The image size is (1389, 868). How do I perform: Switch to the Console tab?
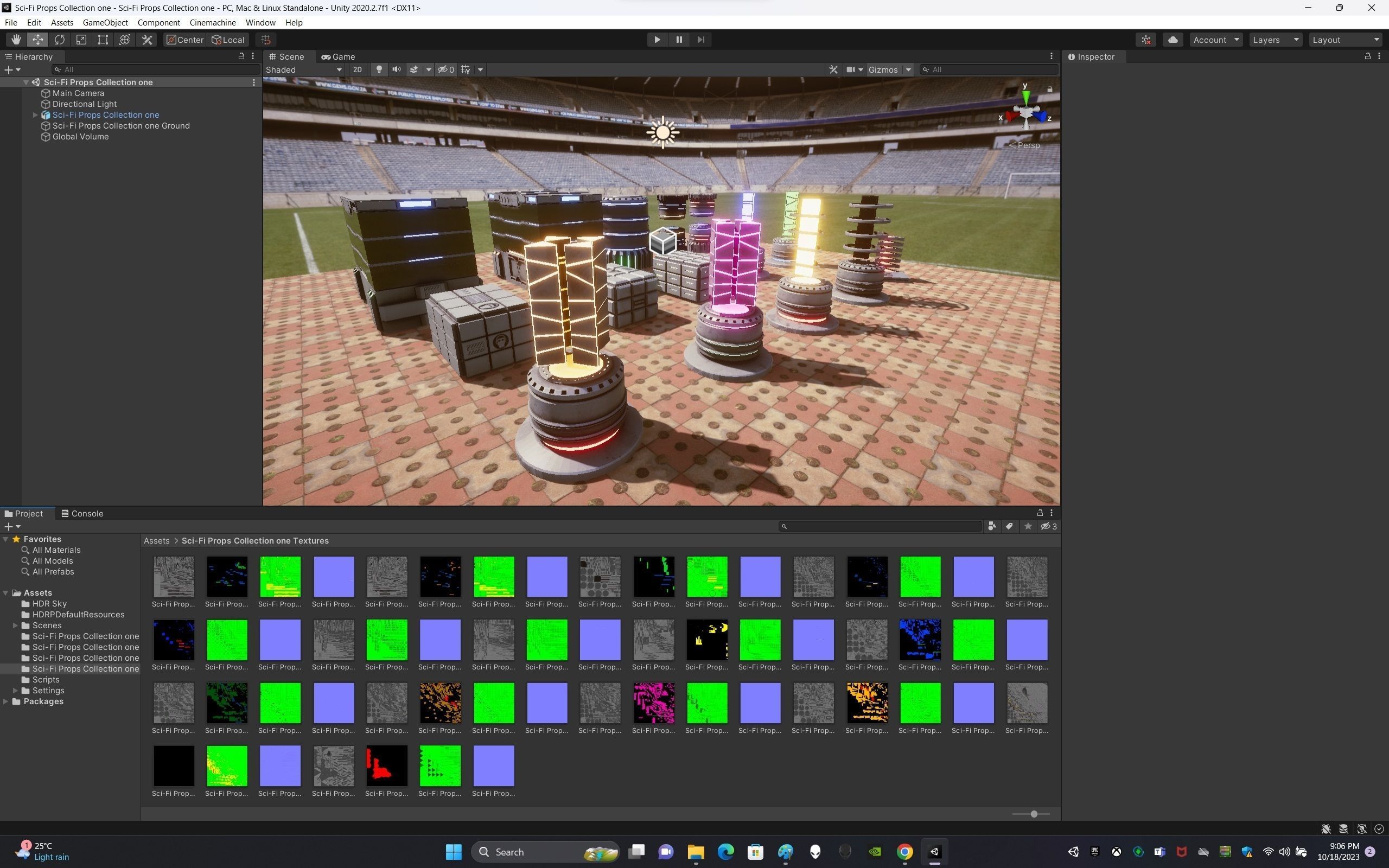[82, 513]
